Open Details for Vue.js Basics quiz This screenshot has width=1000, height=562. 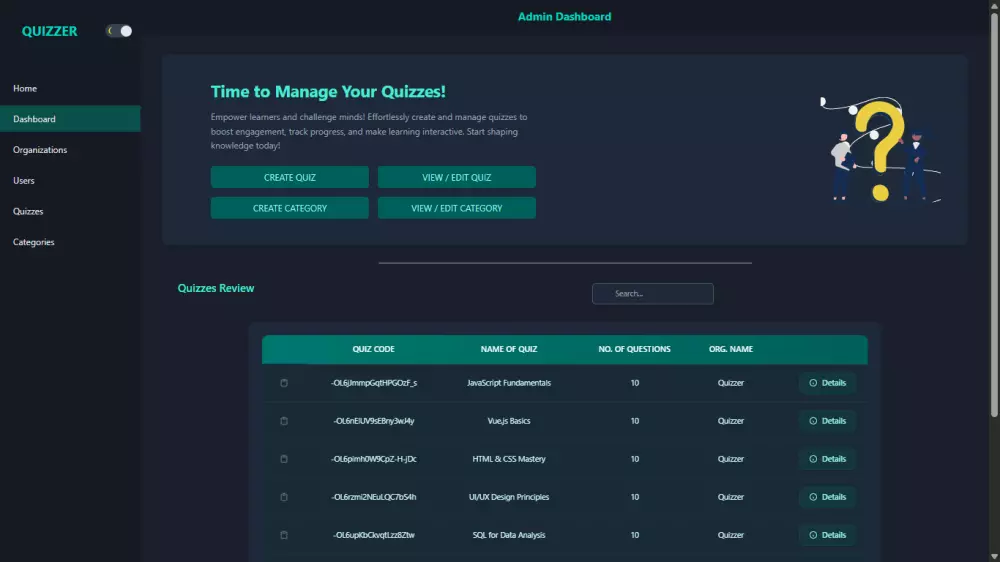click(x=827, y=421)
